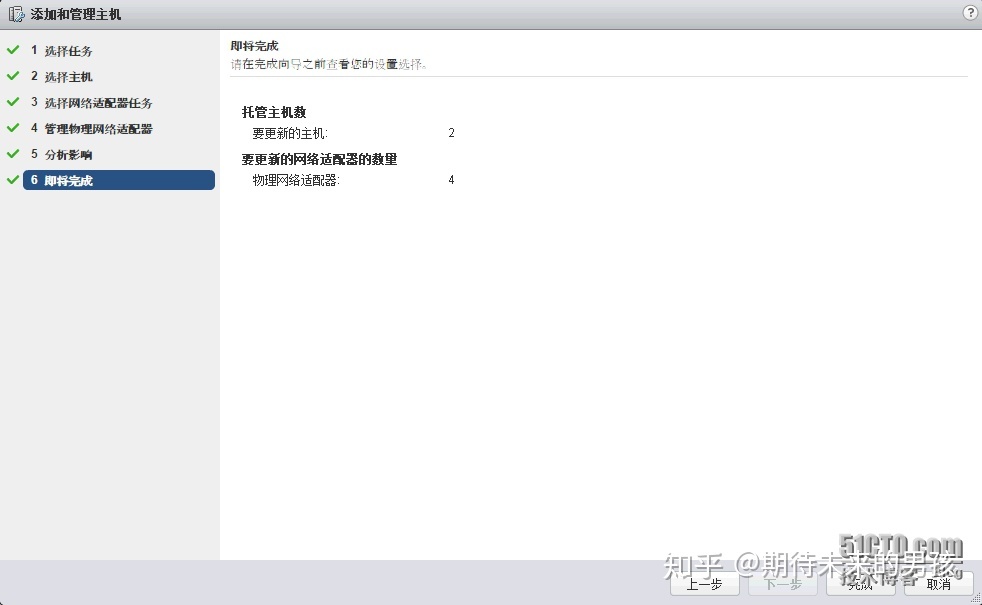Open step 3 选择网络适配器任务

(x=91, y=103)
